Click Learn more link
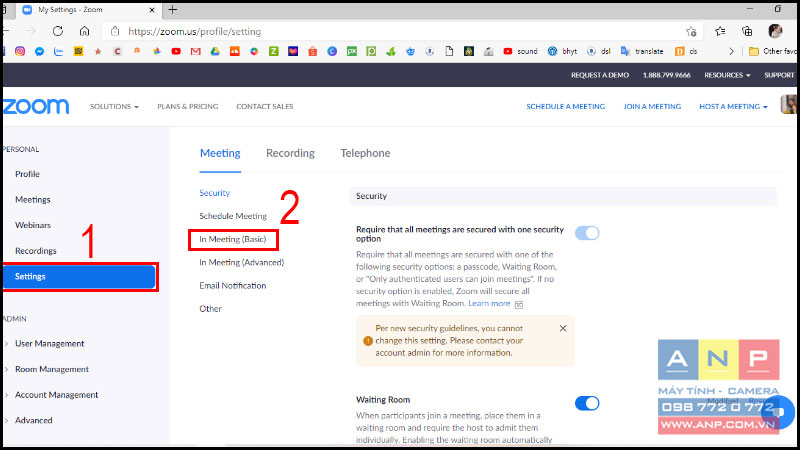Screen dimensions: 800x450 click(489, 303)
